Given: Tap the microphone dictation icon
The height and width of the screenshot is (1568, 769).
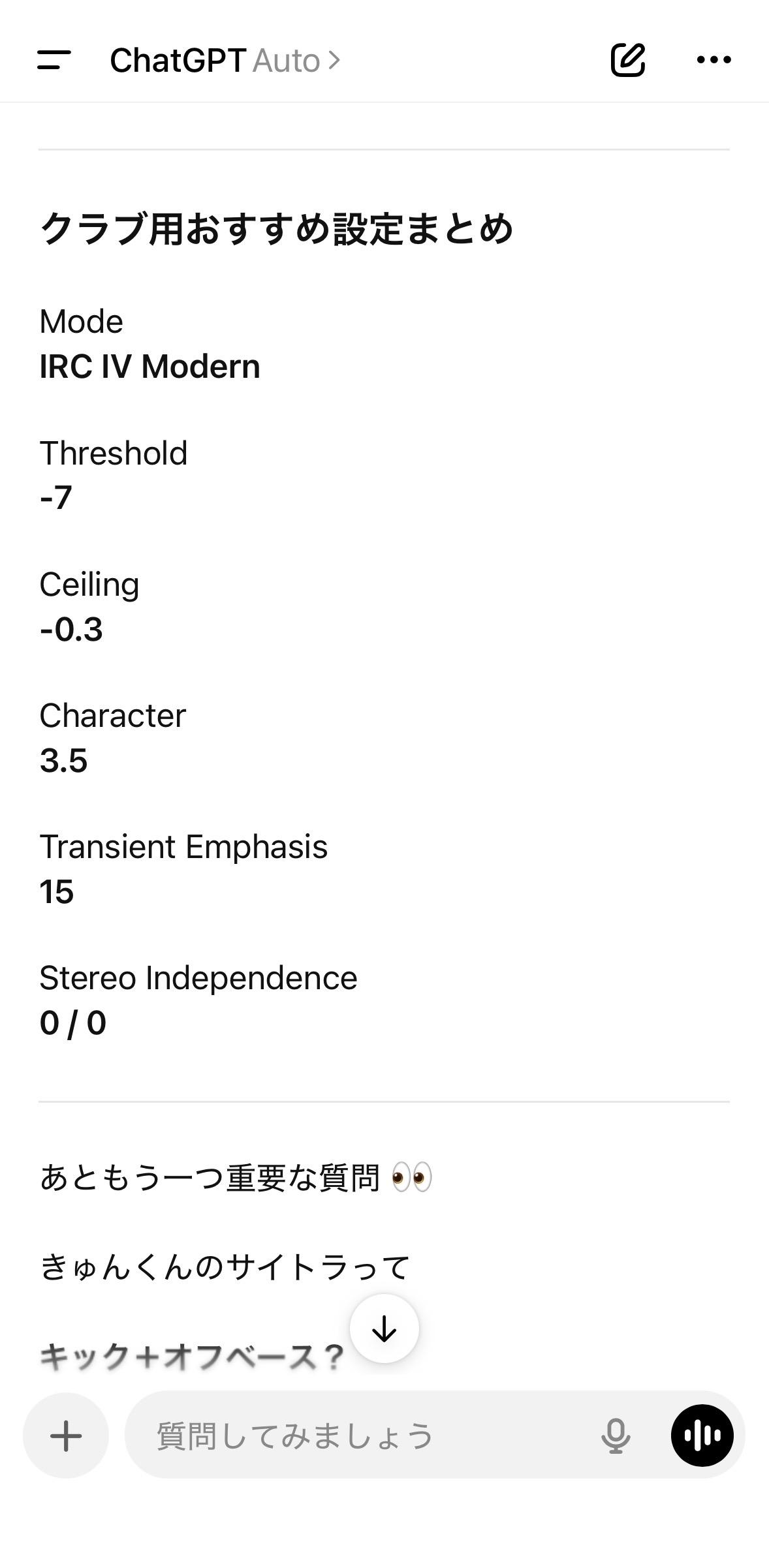Looking at the screenshot, I should [x=615, y=1436].
